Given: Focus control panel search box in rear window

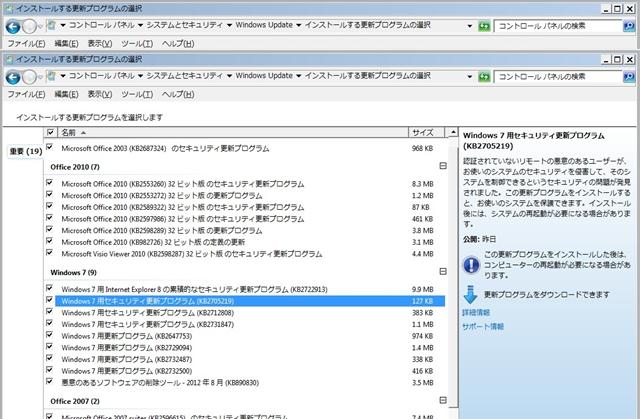Looking at the screenshot, I should [558, 26].
